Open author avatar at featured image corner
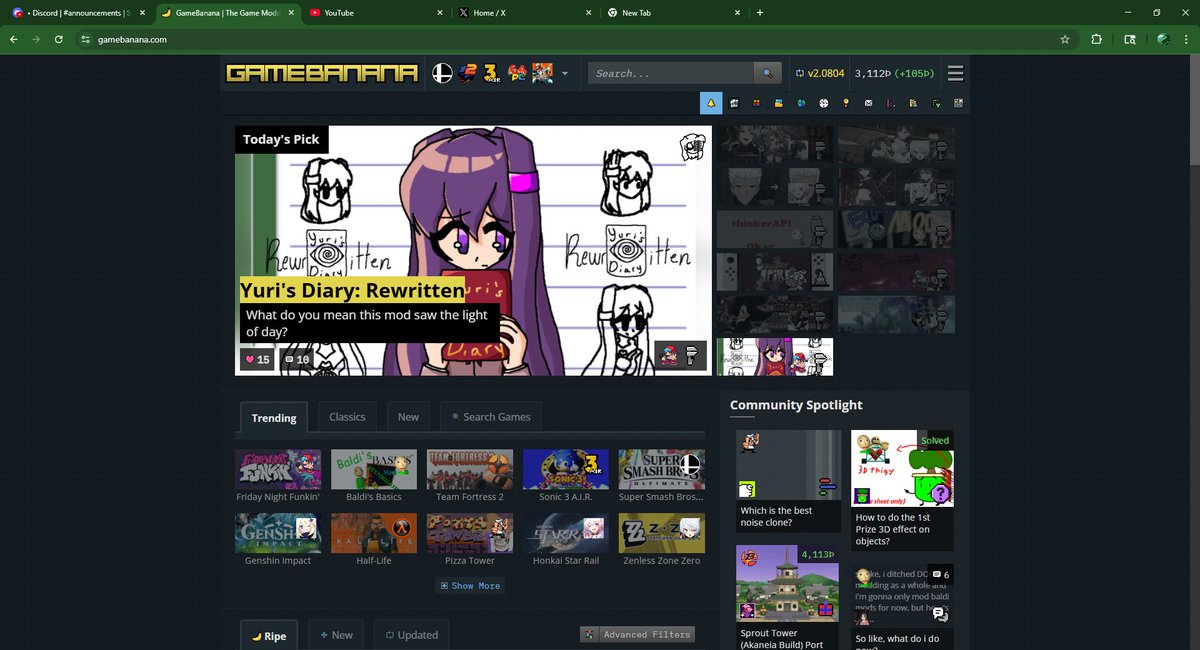The height and width of the screenshot is (650, 1200). coord(692,147)
